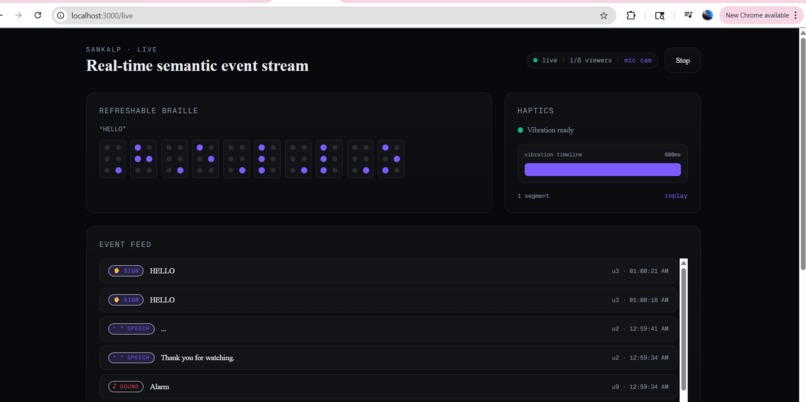
Task: Toggle the mic indicator in status pill
Action: 630,61
